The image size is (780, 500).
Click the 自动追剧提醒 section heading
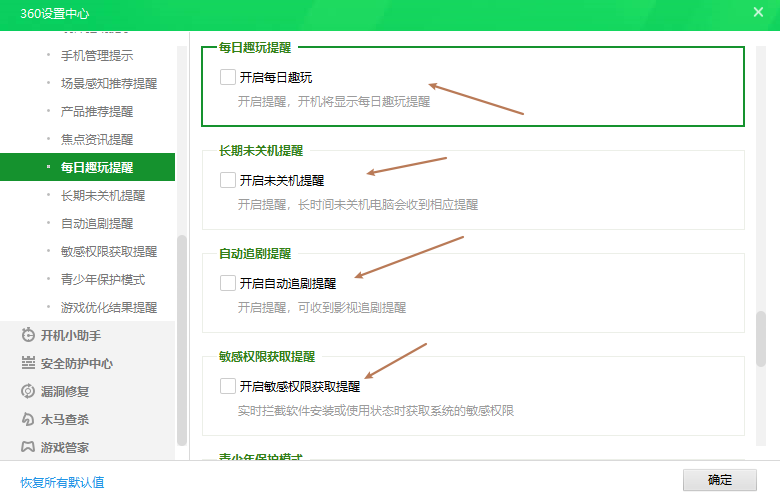pos(255,253)
